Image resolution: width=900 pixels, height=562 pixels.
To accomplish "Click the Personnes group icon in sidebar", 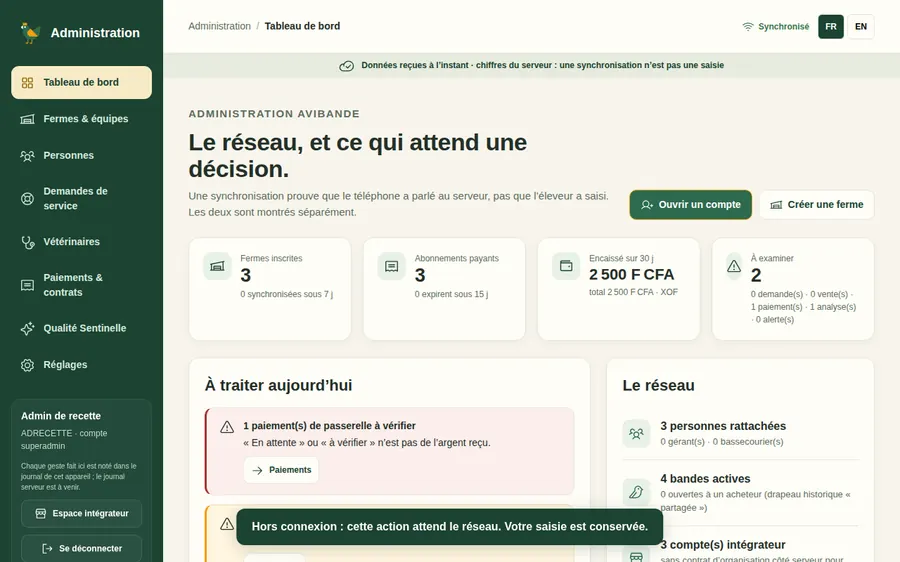I will point(27,156).
